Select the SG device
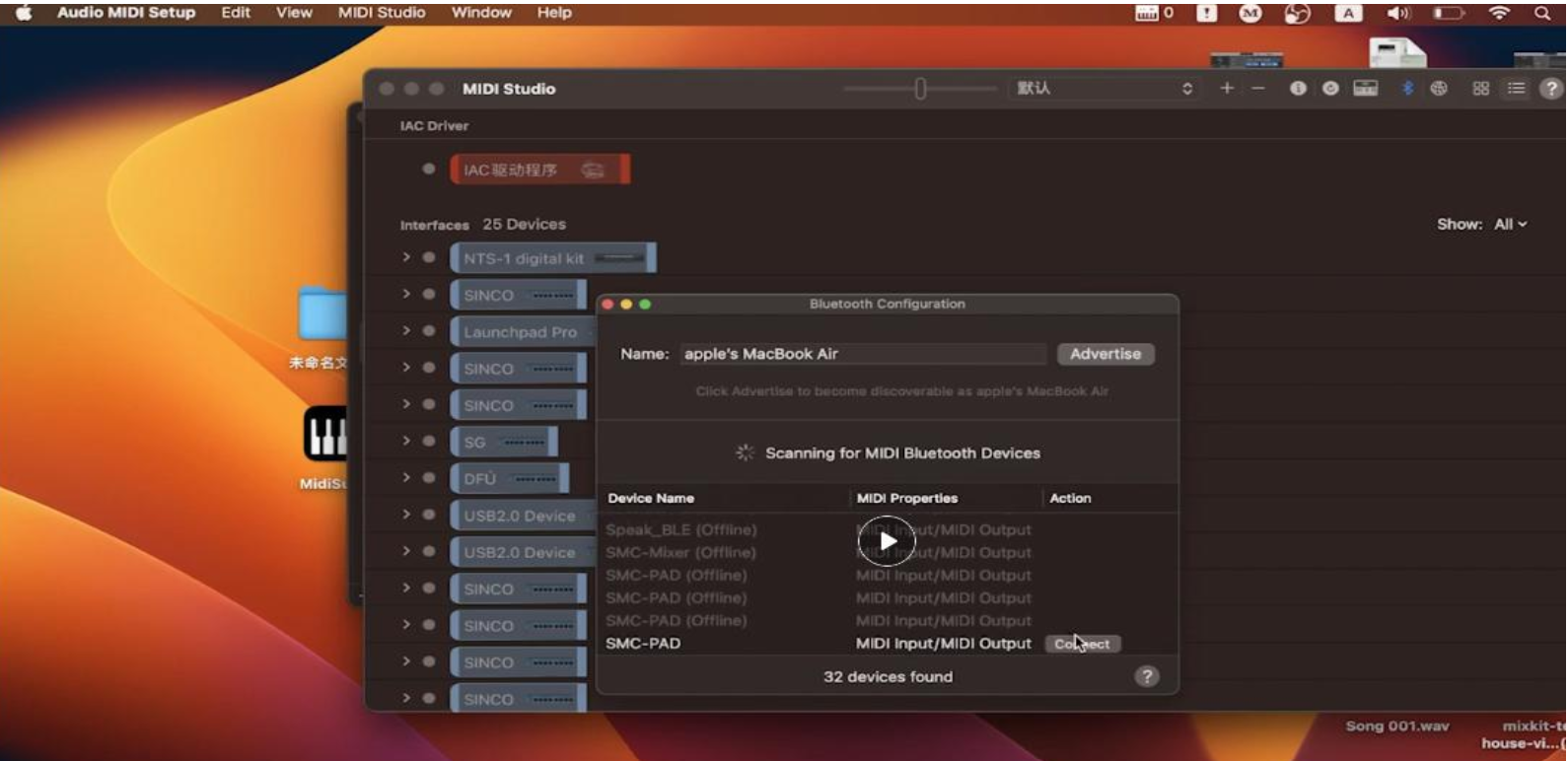The image size is (1568, 761). 504,443
